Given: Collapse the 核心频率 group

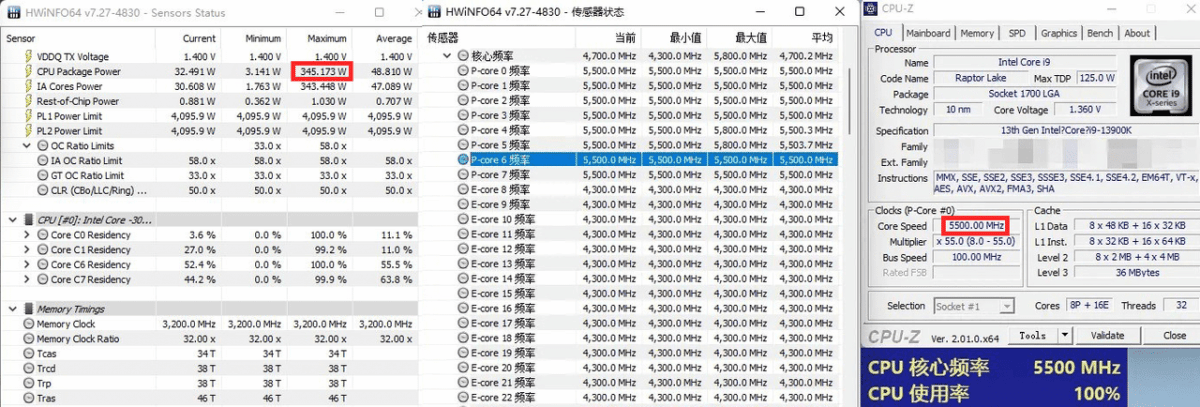Looking at the screenshot, I should tap(447, 57).
